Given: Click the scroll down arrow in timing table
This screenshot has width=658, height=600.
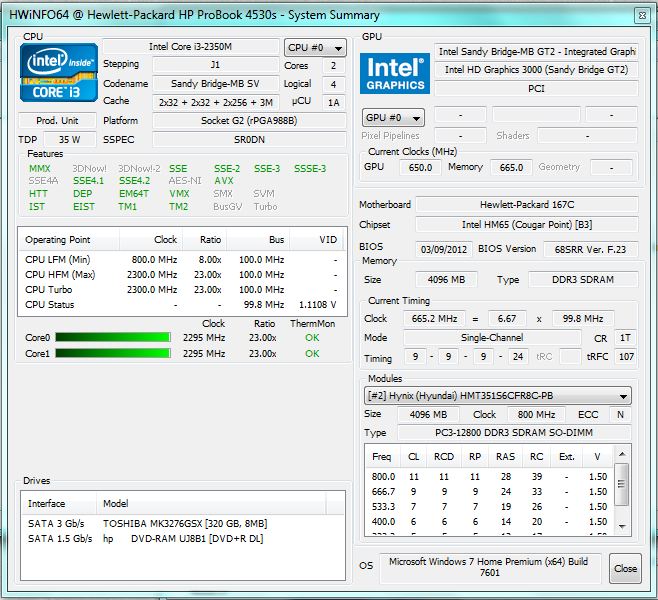Looking at the screenshot, I should pos(622,526).
